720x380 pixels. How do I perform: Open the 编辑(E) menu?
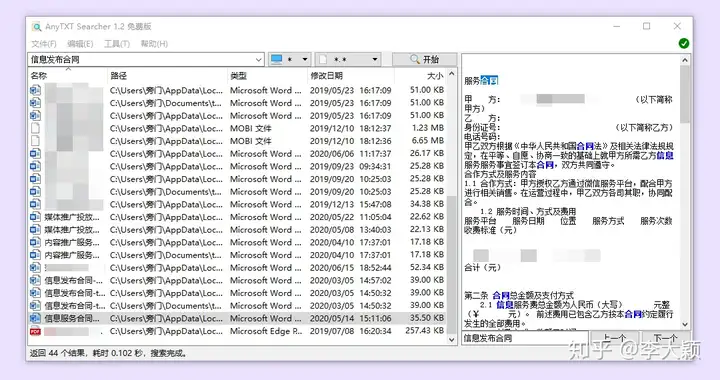[x=80, y=44]
